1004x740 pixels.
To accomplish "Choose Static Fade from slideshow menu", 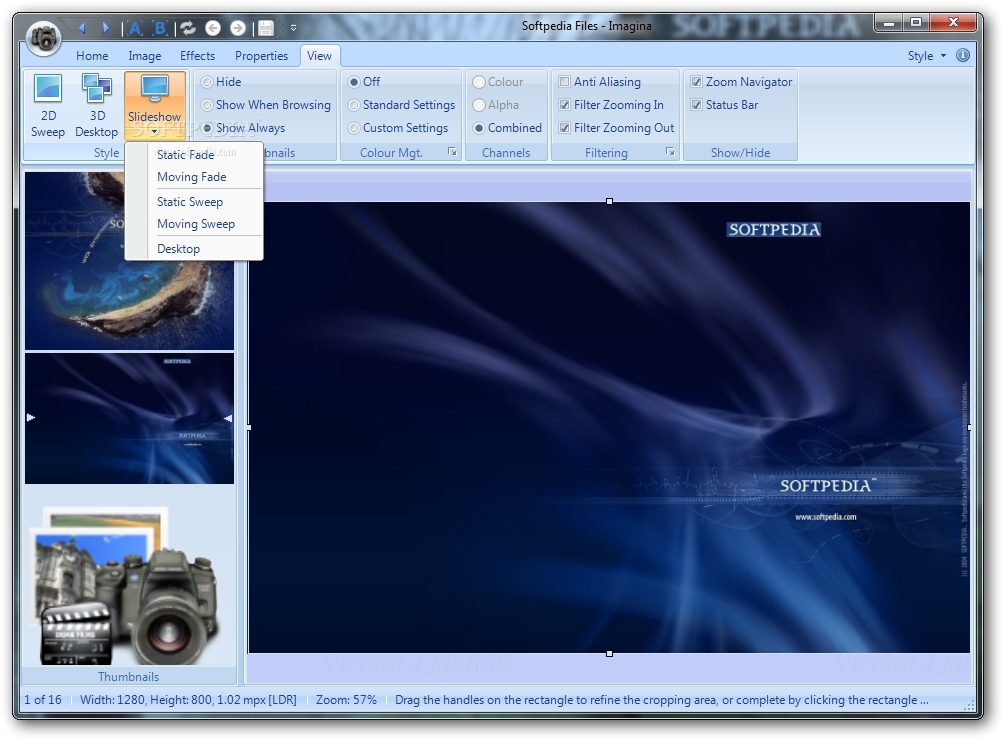I will (194, 155).
